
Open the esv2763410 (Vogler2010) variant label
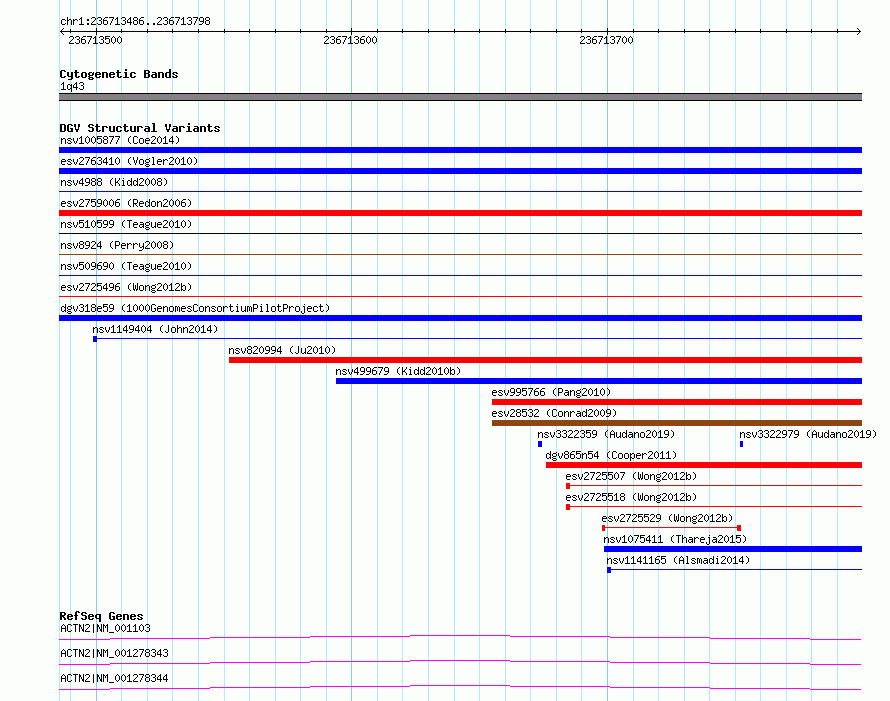[129, 161]
